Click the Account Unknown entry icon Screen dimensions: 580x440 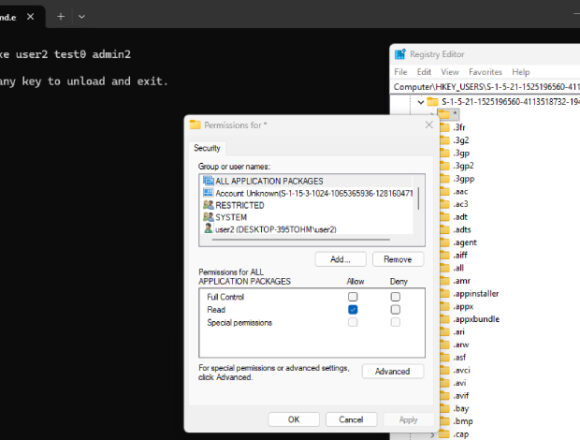tap(208, 193)
